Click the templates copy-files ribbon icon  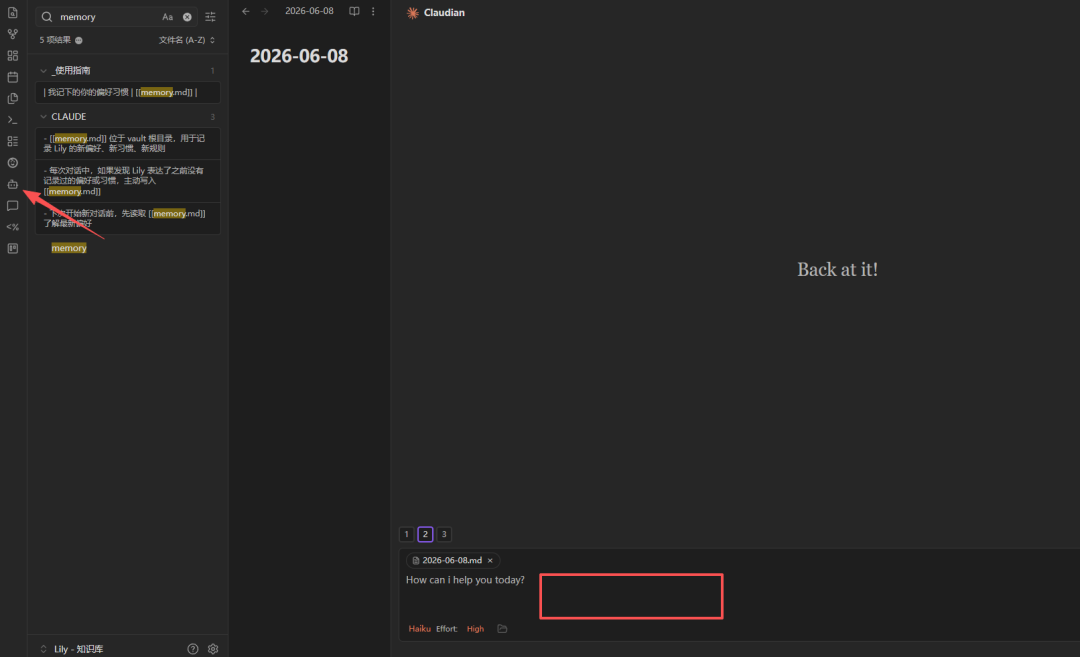pos(12,98)
